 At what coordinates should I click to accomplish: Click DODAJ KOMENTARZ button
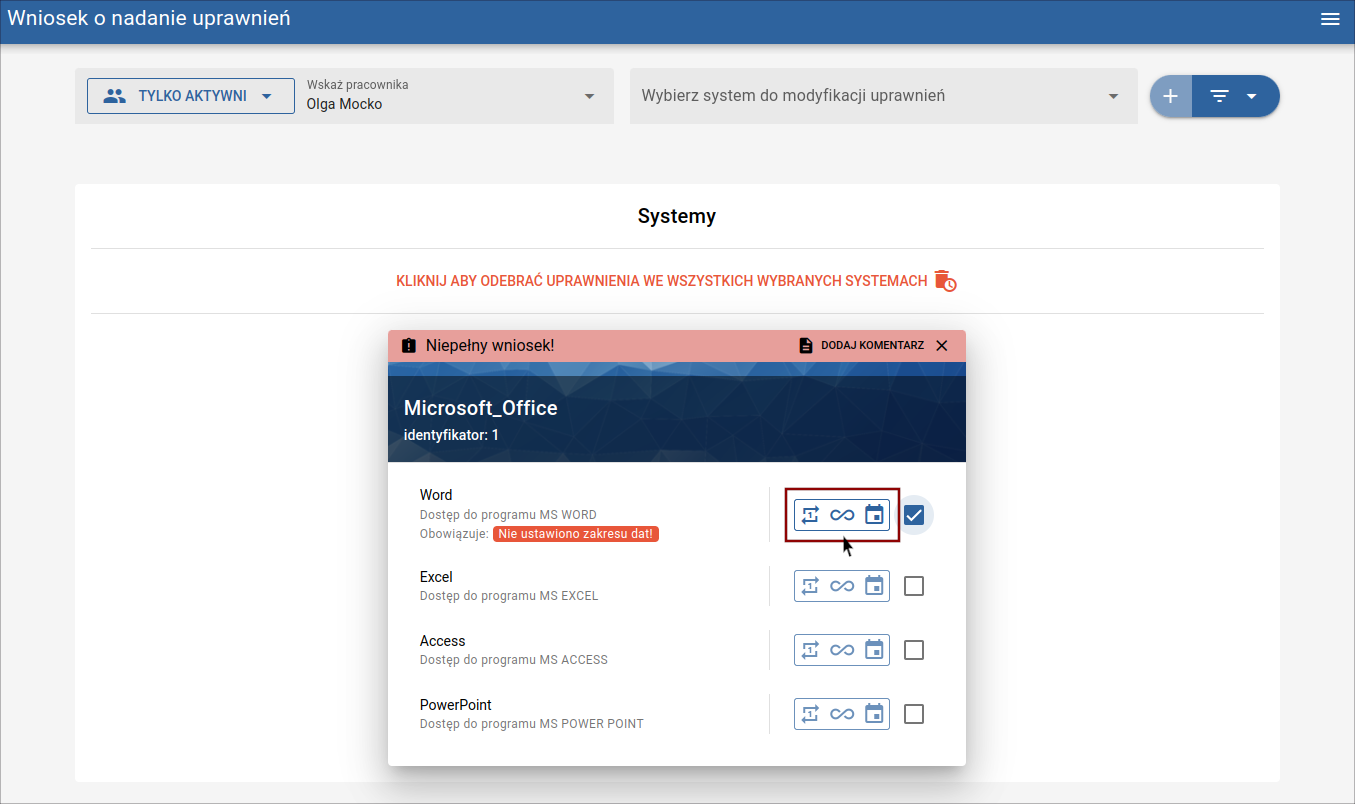pos(861,345)
